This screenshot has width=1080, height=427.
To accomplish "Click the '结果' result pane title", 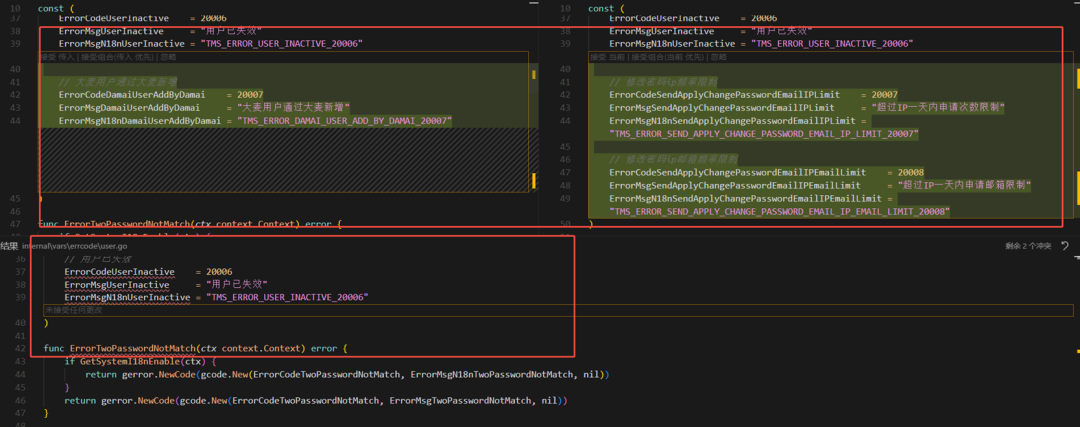I will 10,245.
